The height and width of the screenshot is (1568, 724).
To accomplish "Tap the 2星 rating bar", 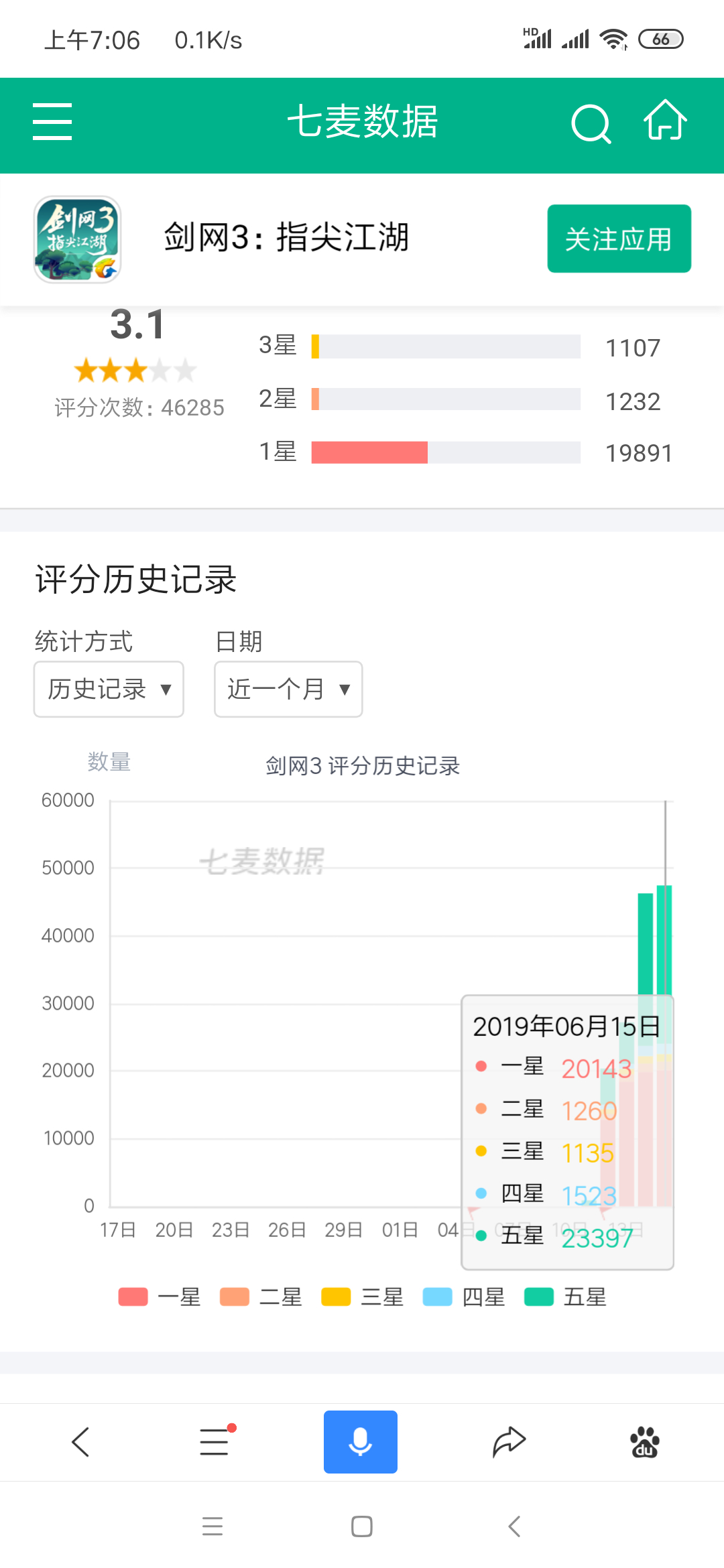I will click(446, 399).
